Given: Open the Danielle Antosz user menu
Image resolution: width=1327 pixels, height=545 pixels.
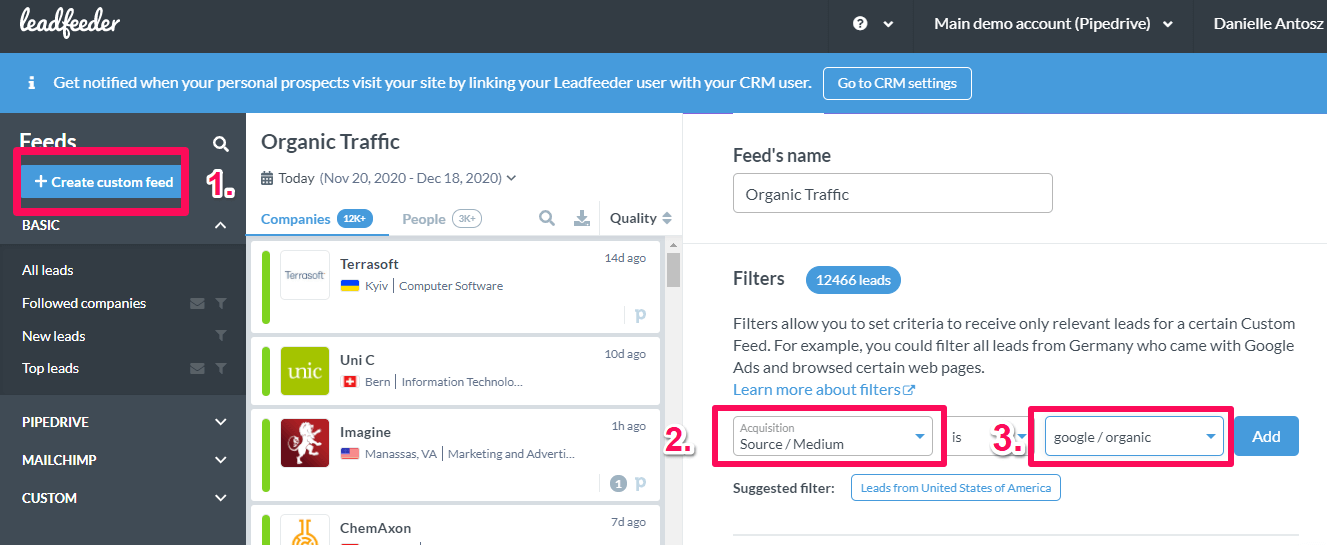Looking at the screenshot, I should pos(1270,24).
